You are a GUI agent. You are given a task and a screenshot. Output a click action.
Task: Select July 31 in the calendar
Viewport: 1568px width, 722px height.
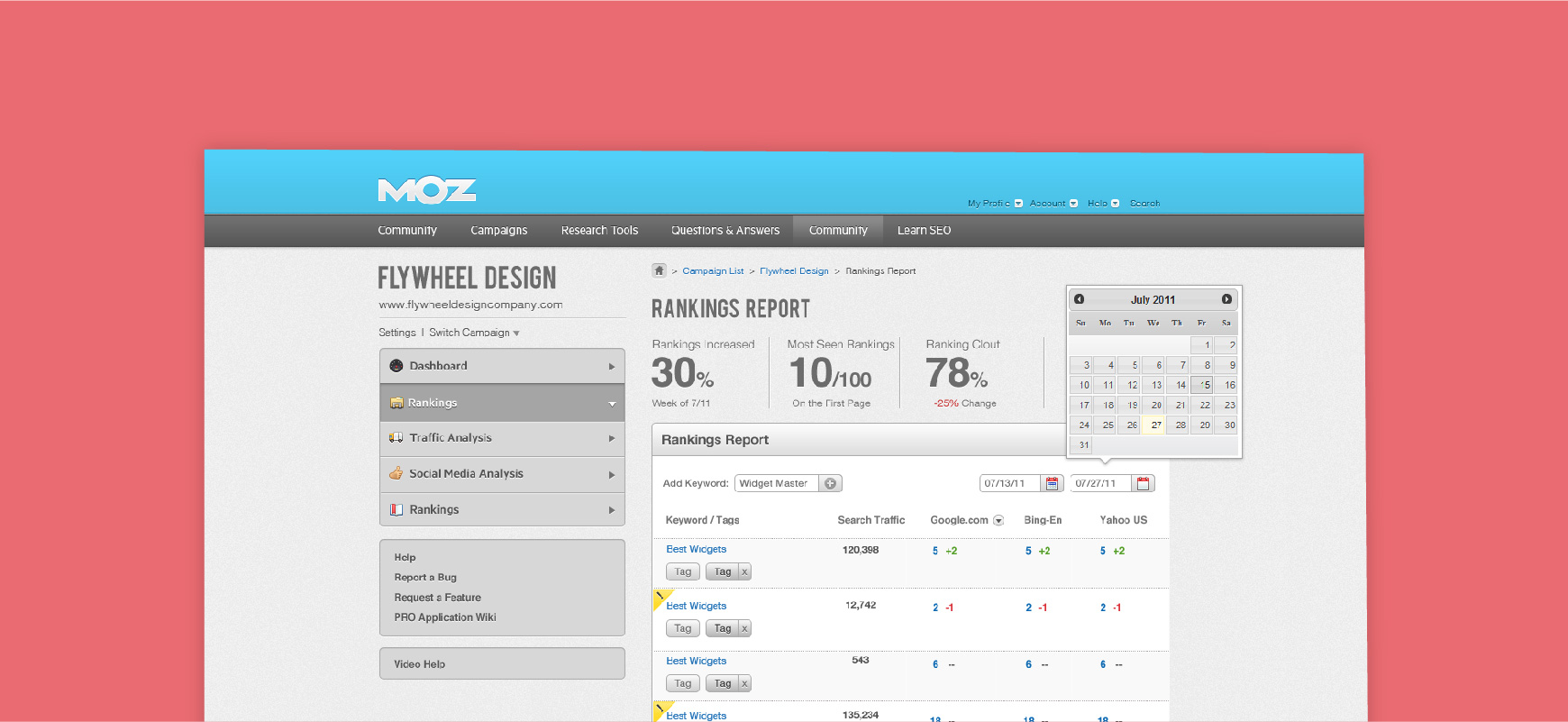click(1080, 444)
